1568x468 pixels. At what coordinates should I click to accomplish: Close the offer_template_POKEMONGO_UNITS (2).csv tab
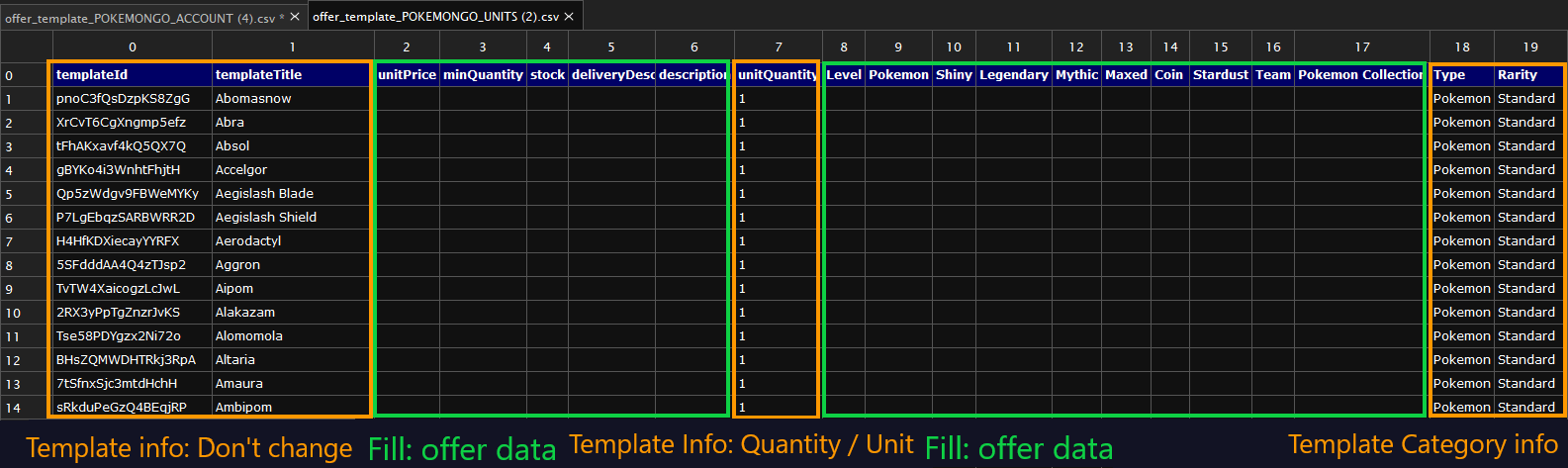coord(569,17)
